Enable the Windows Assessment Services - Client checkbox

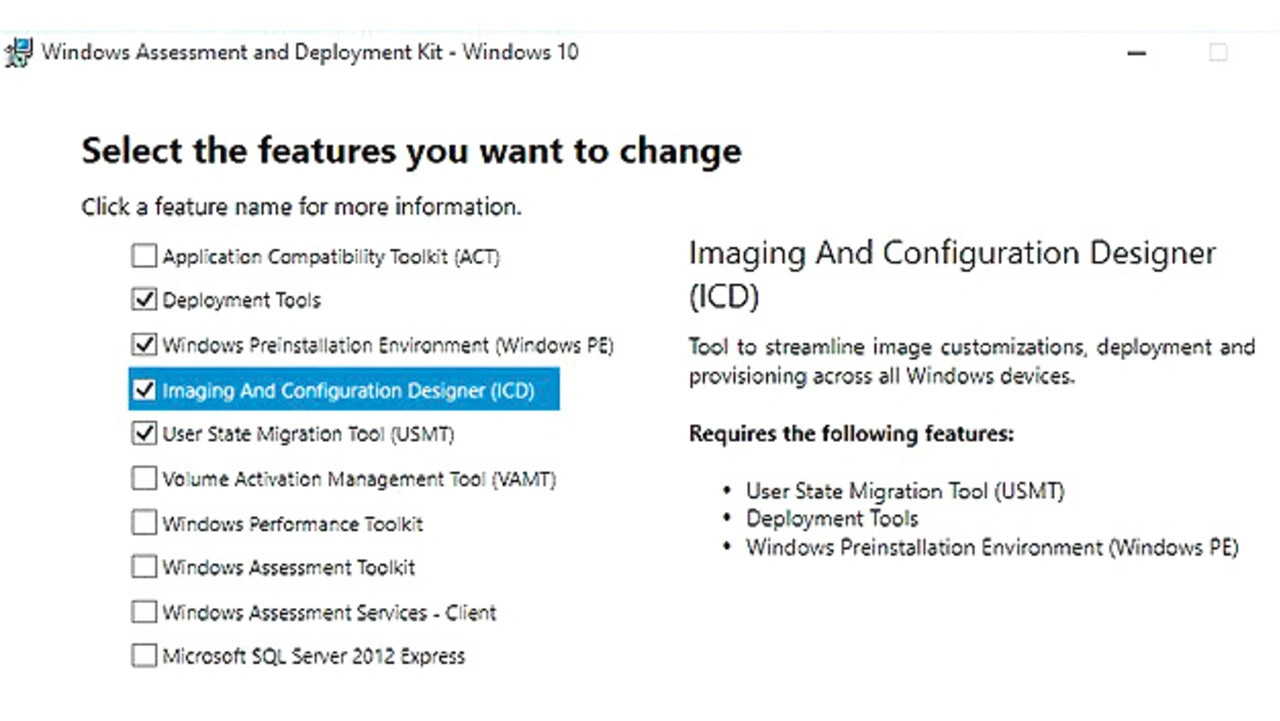[x=144, y=612]
